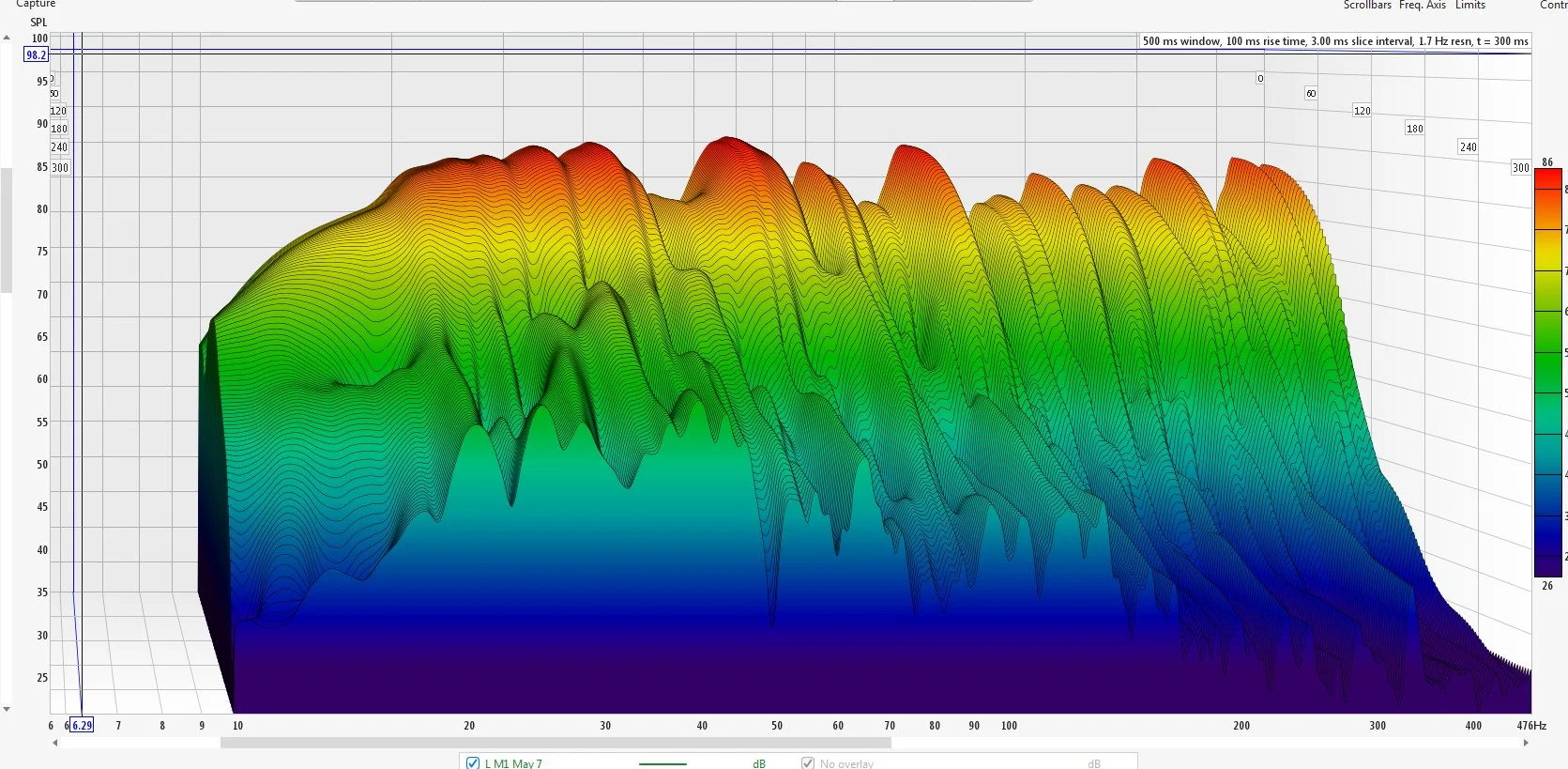Screen dimensions: 1568x769
Task: Open the Scrollbars graph option
Action: tap(1367, 6)
